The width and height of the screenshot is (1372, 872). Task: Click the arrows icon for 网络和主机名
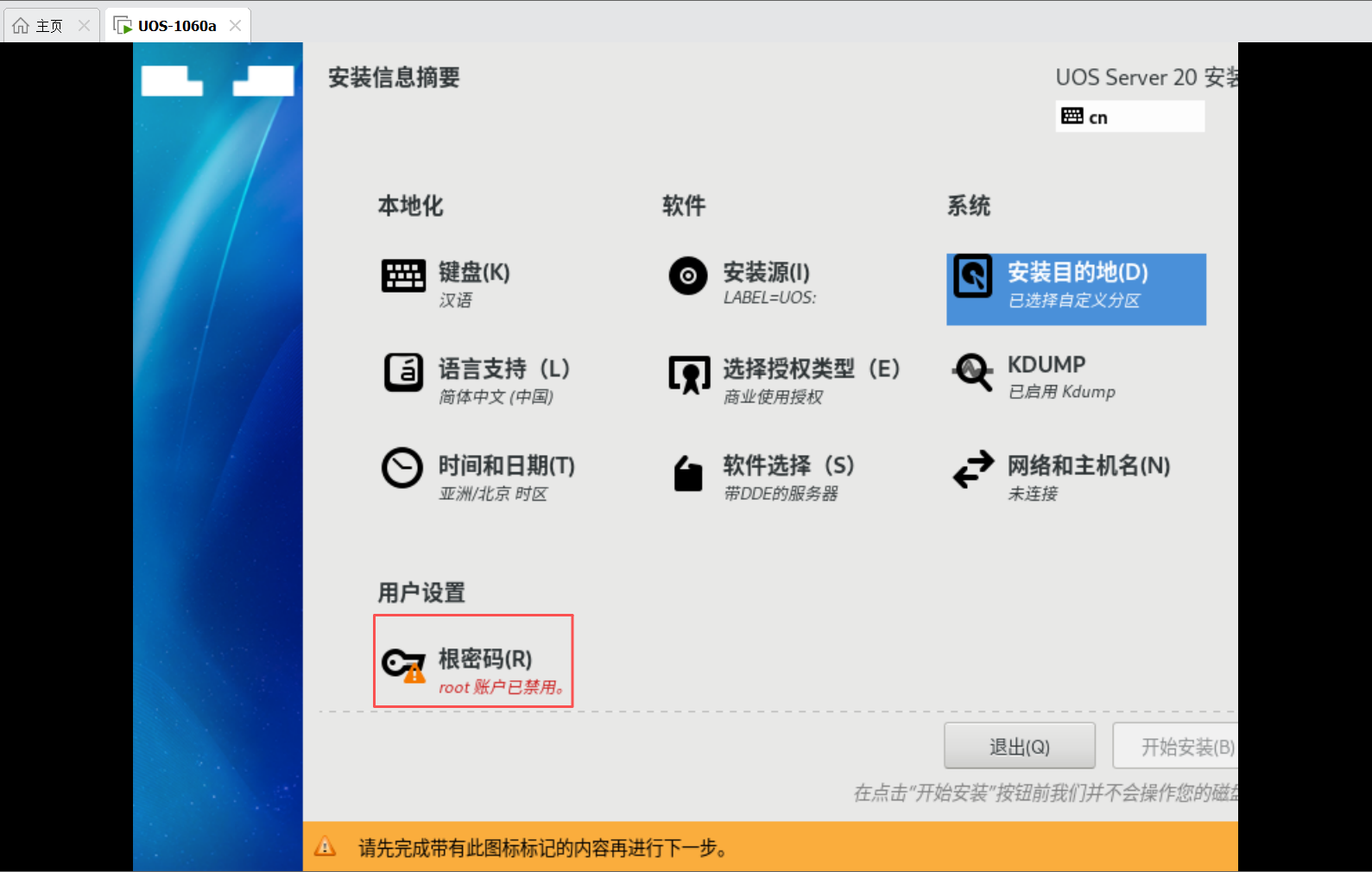point(973,470)
